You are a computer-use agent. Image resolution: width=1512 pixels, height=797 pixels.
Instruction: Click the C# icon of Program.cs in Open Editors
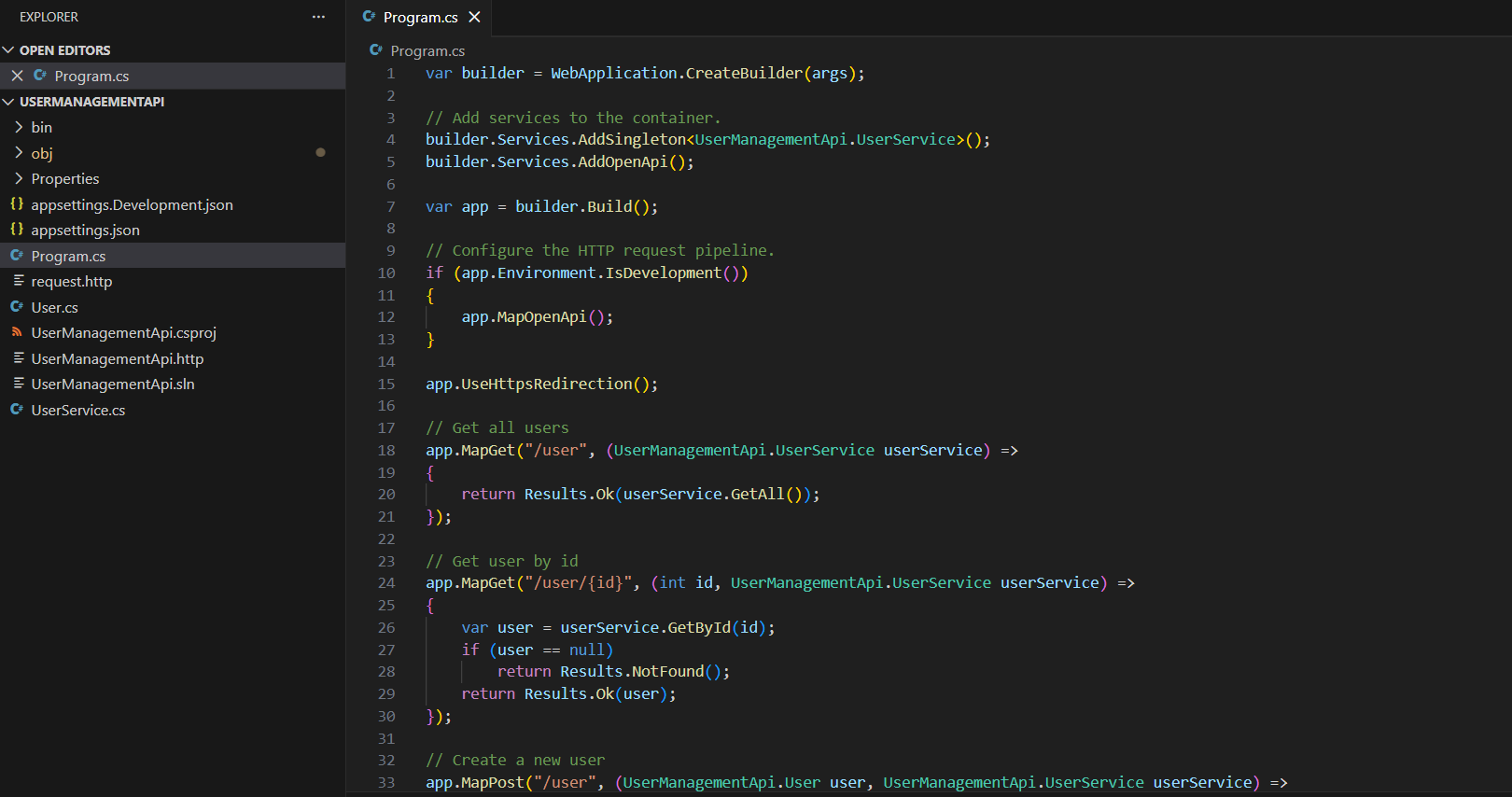tap(40, 76)
